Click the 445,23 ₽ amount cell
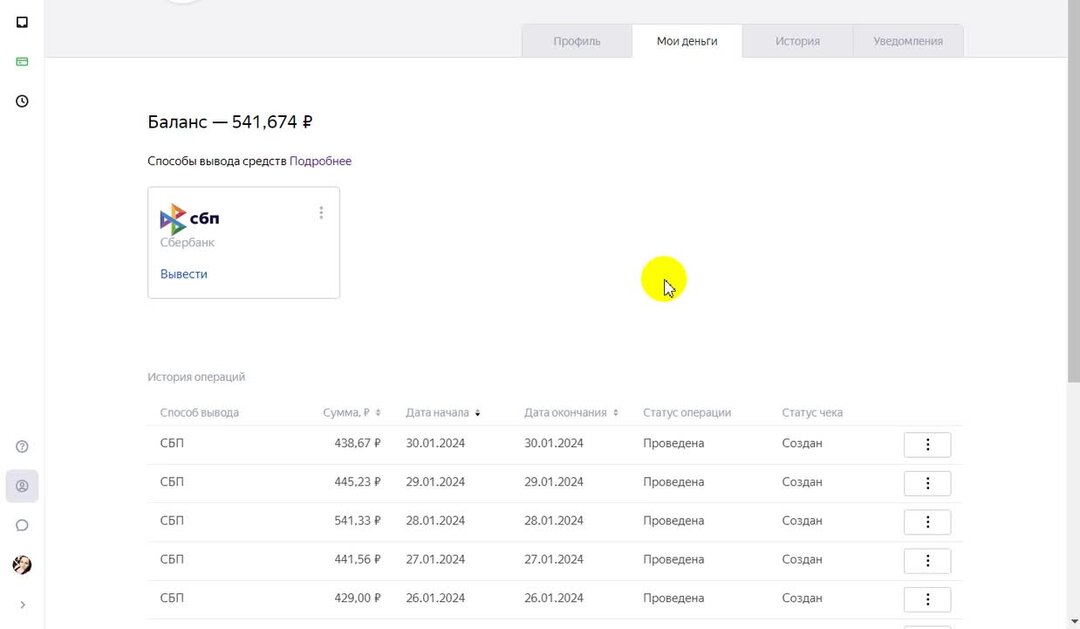The height and width of the screenshot is (629, 1080). [357, 482]
